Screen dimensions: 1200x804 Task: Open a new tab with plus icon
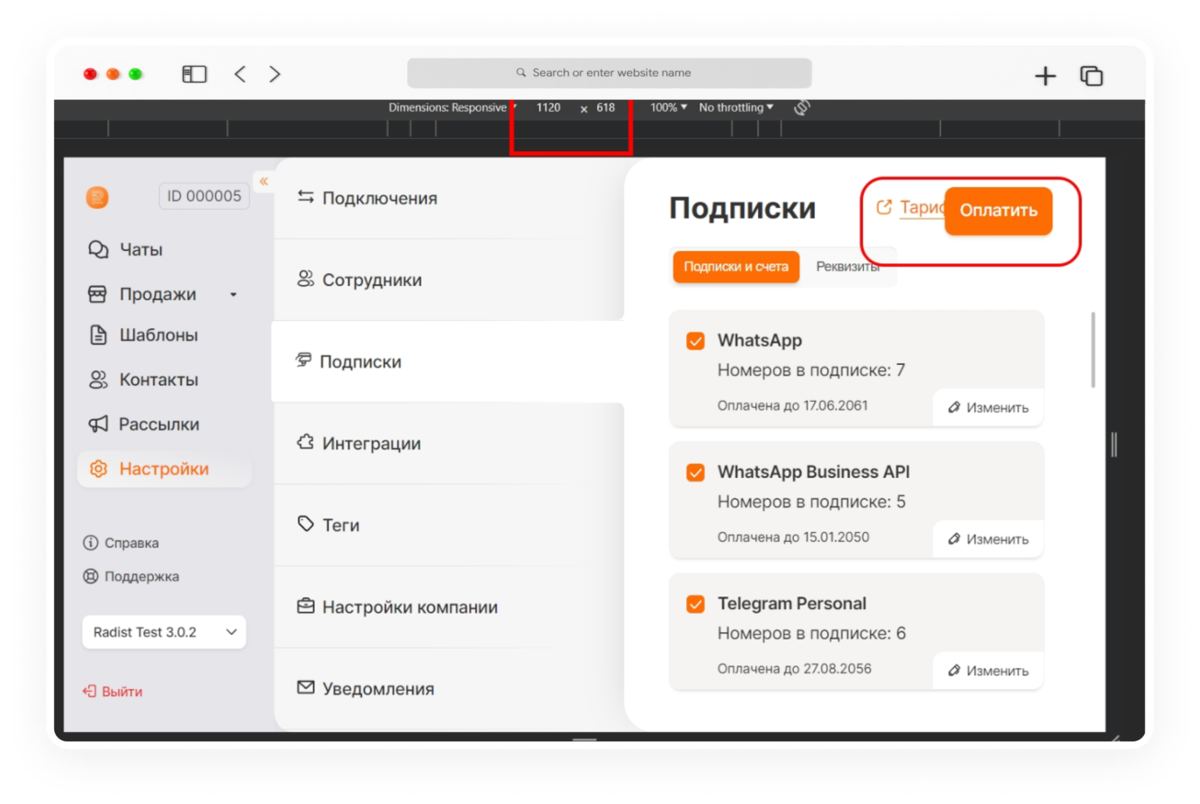[x=1045, y=76]
